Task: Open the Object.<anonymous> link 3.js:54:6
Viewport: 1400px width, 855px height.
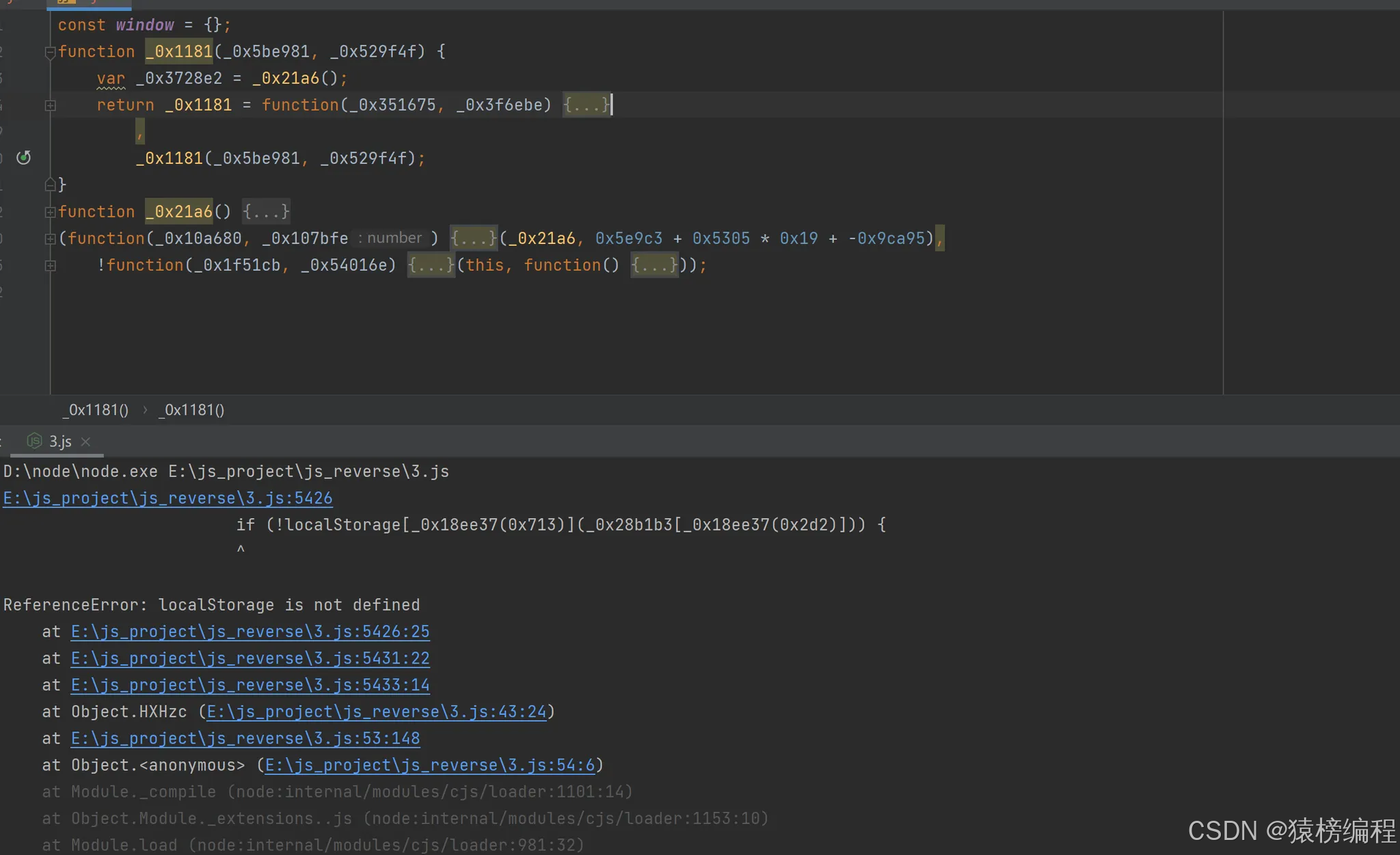Action: (x=429, y=765)
